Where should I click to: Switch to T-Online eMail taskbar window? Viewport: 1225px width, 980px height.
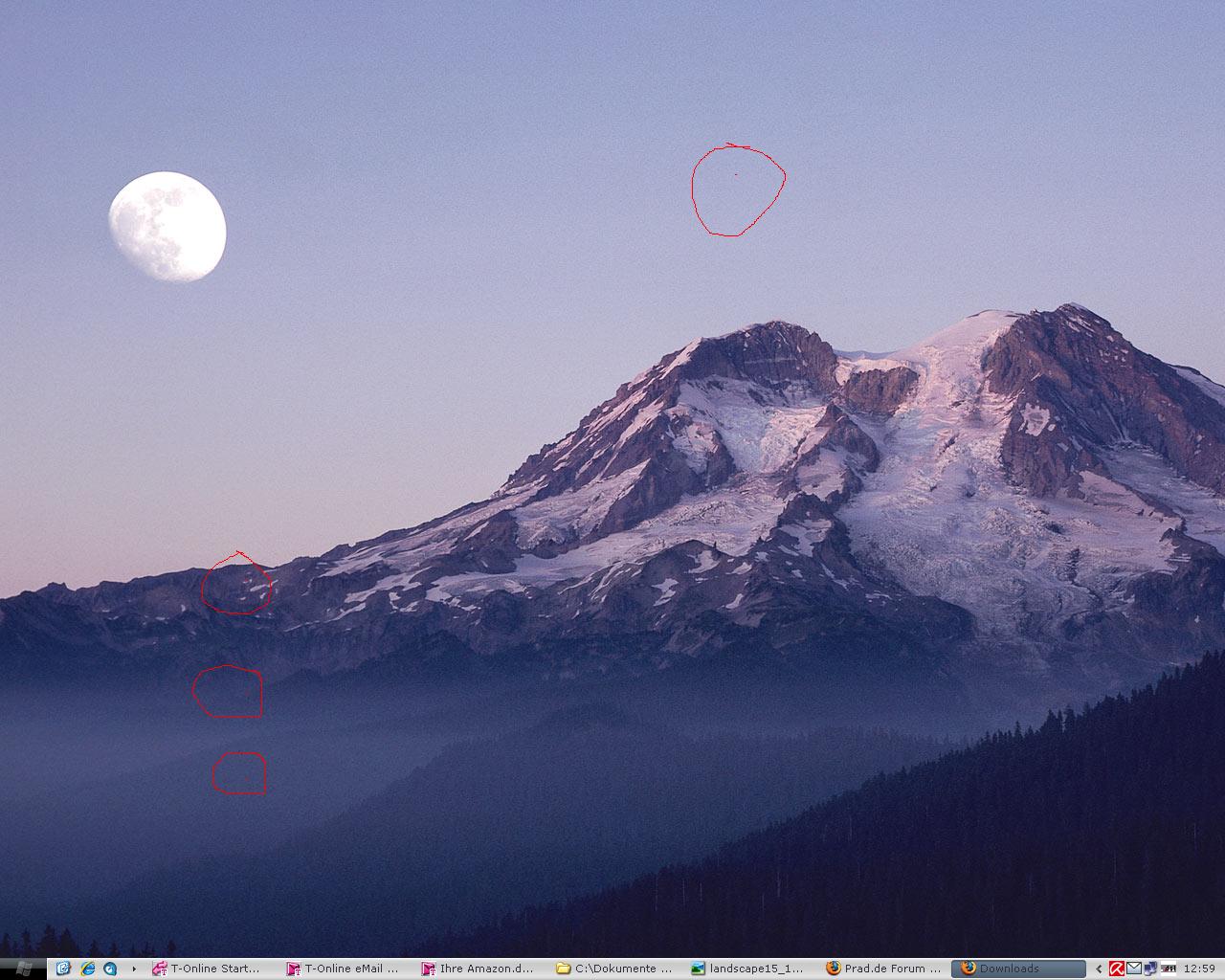(346, 969)
